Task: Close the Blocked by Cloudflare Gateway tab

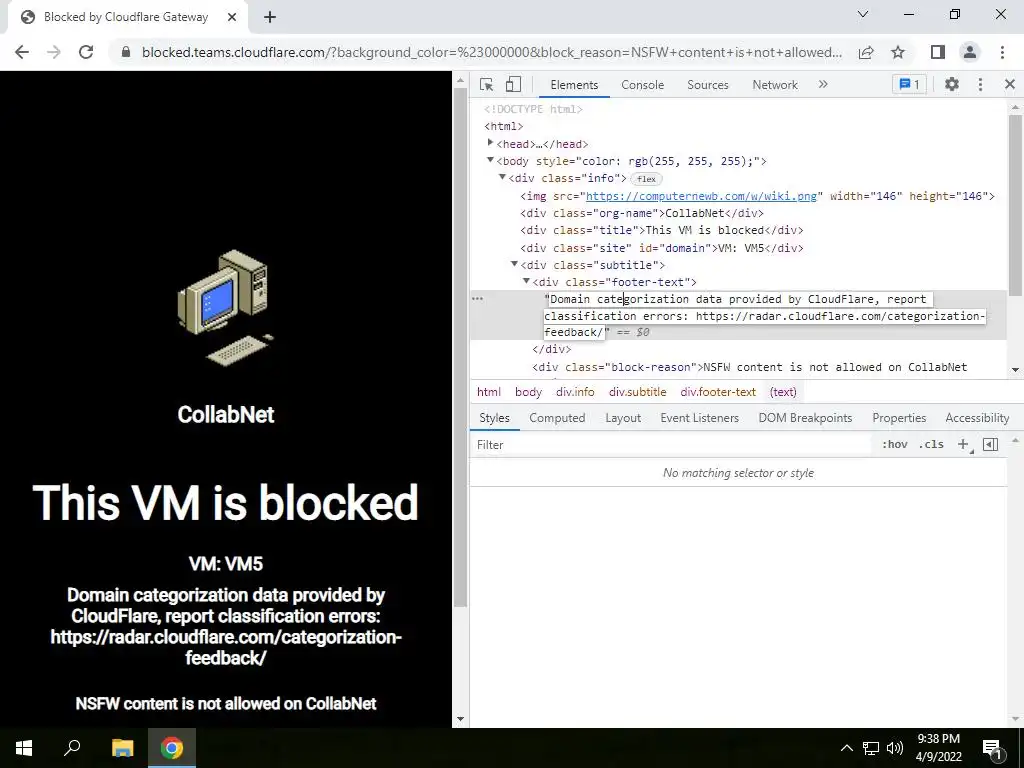Action: coord(232,17)
